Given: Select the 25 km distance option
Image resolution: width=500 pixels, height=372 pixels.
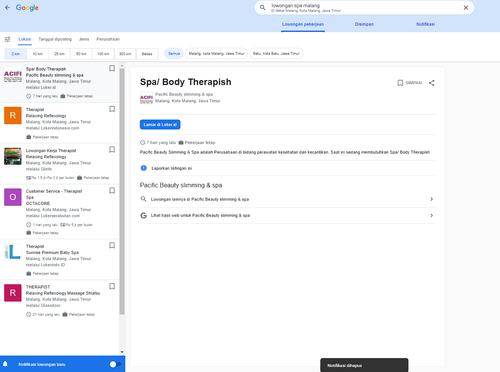Looking at the screenshot, I should click(60, 54).
